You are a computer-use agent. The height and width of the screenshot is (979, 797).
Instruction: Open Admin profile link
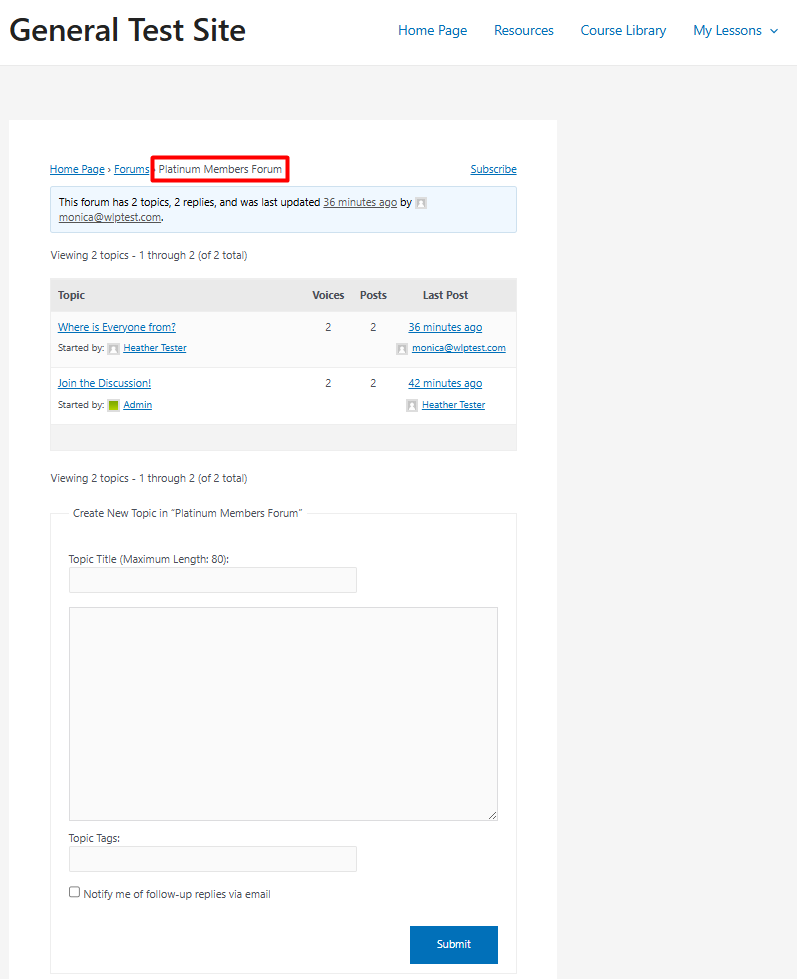tap(137, 405)
